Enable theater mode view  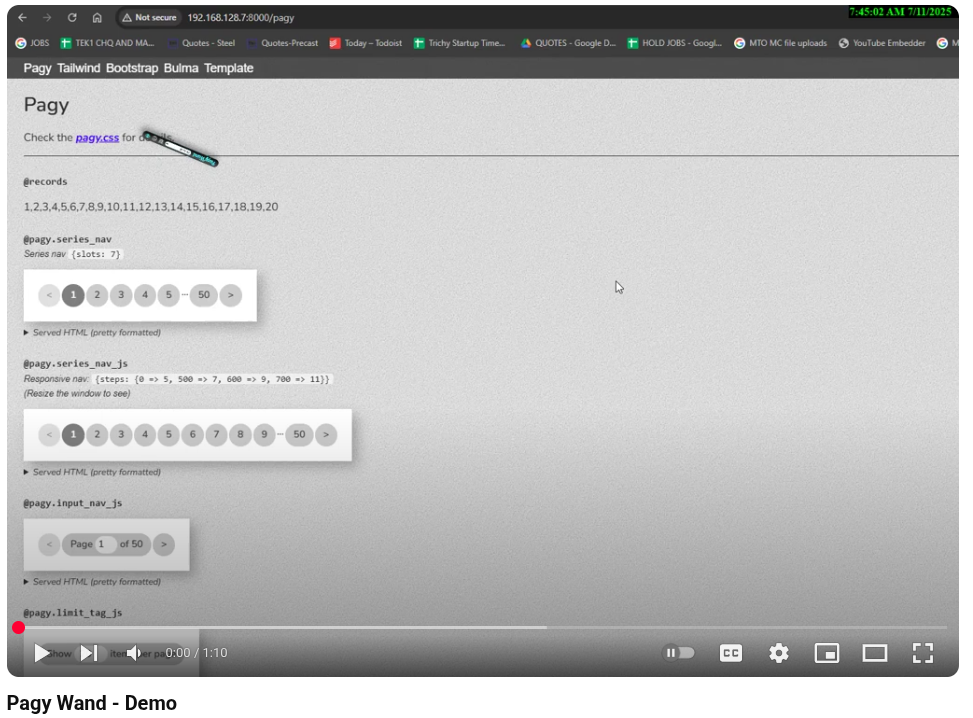pos(875,653)
